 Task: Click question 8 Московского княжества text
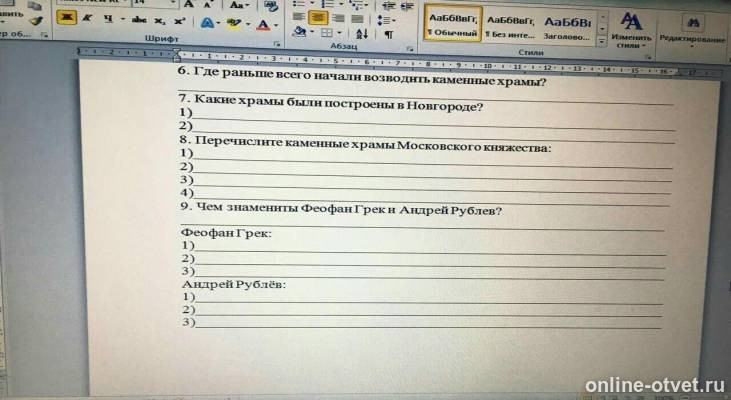[x=365, y=144]
